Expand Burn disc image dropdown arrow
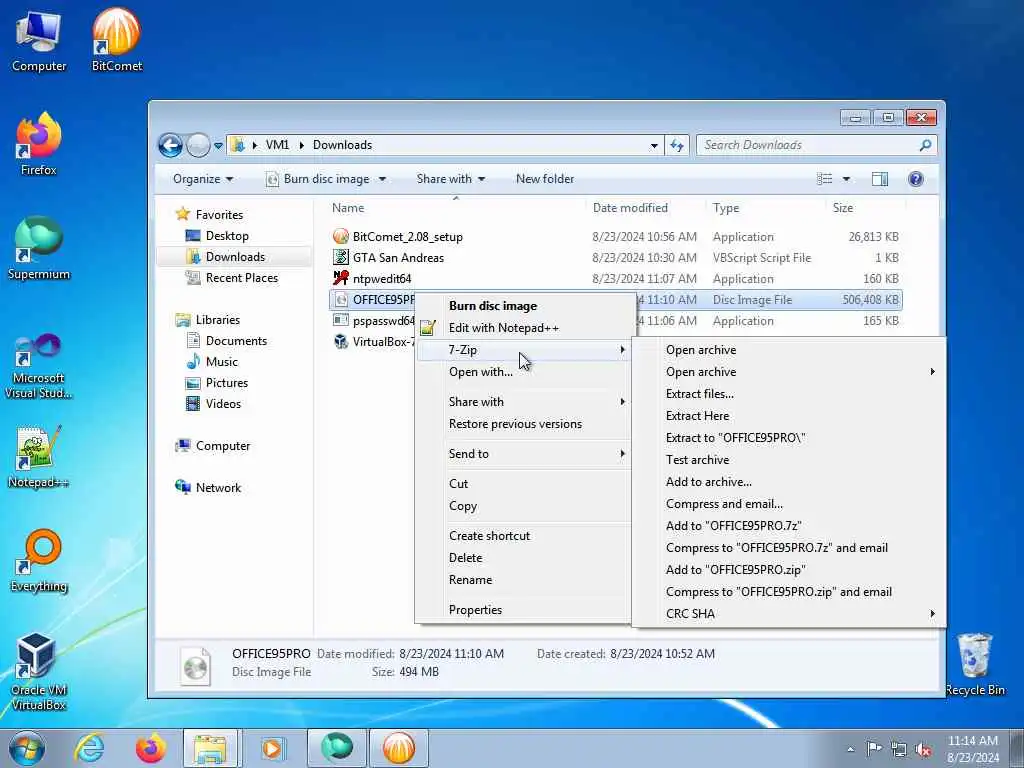Image resolution: width=1024 pixels, height=768 pixels. pyautogui.click(x=383, y=179)
